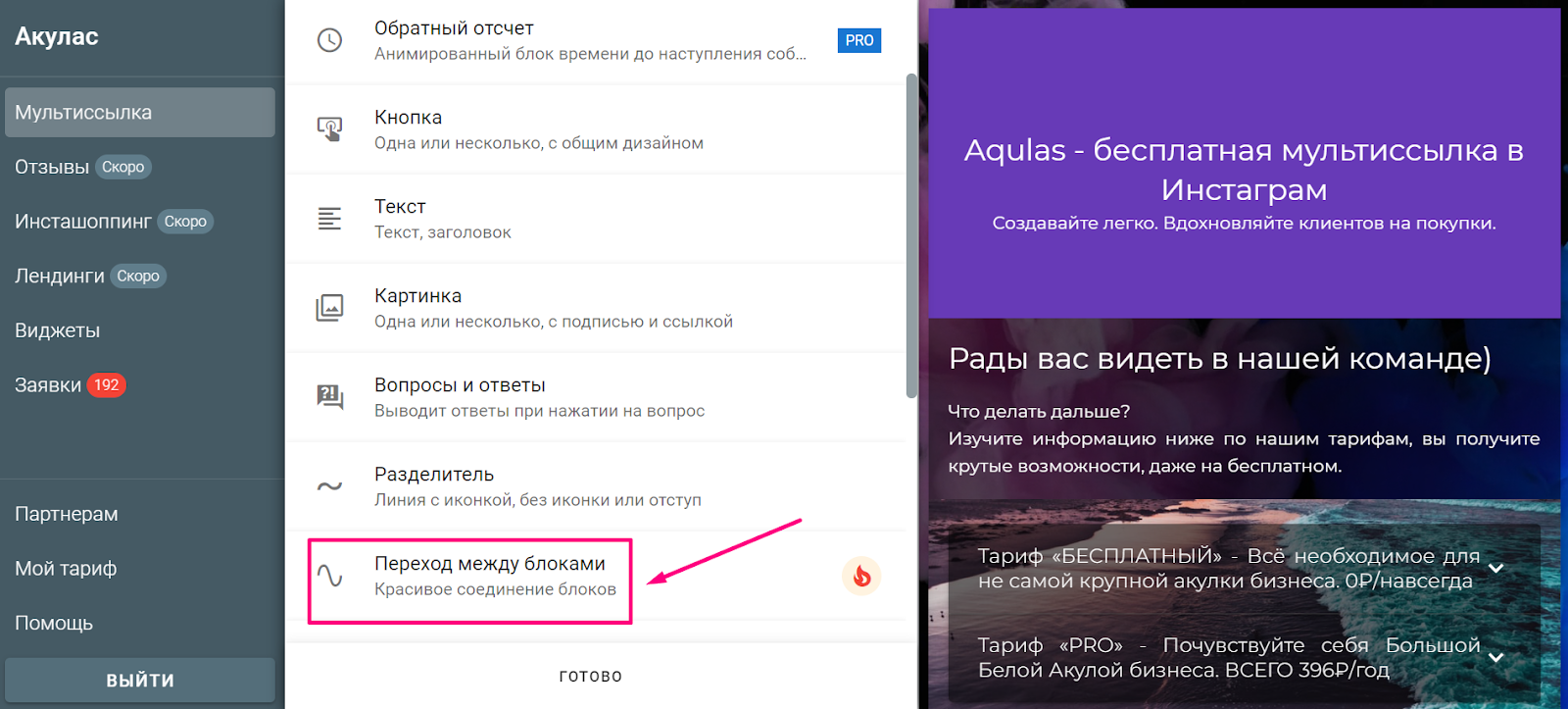
Task: Expand the Тариф «БЕСПЛАТНЫЙ» chevron
Action: 1495,568
